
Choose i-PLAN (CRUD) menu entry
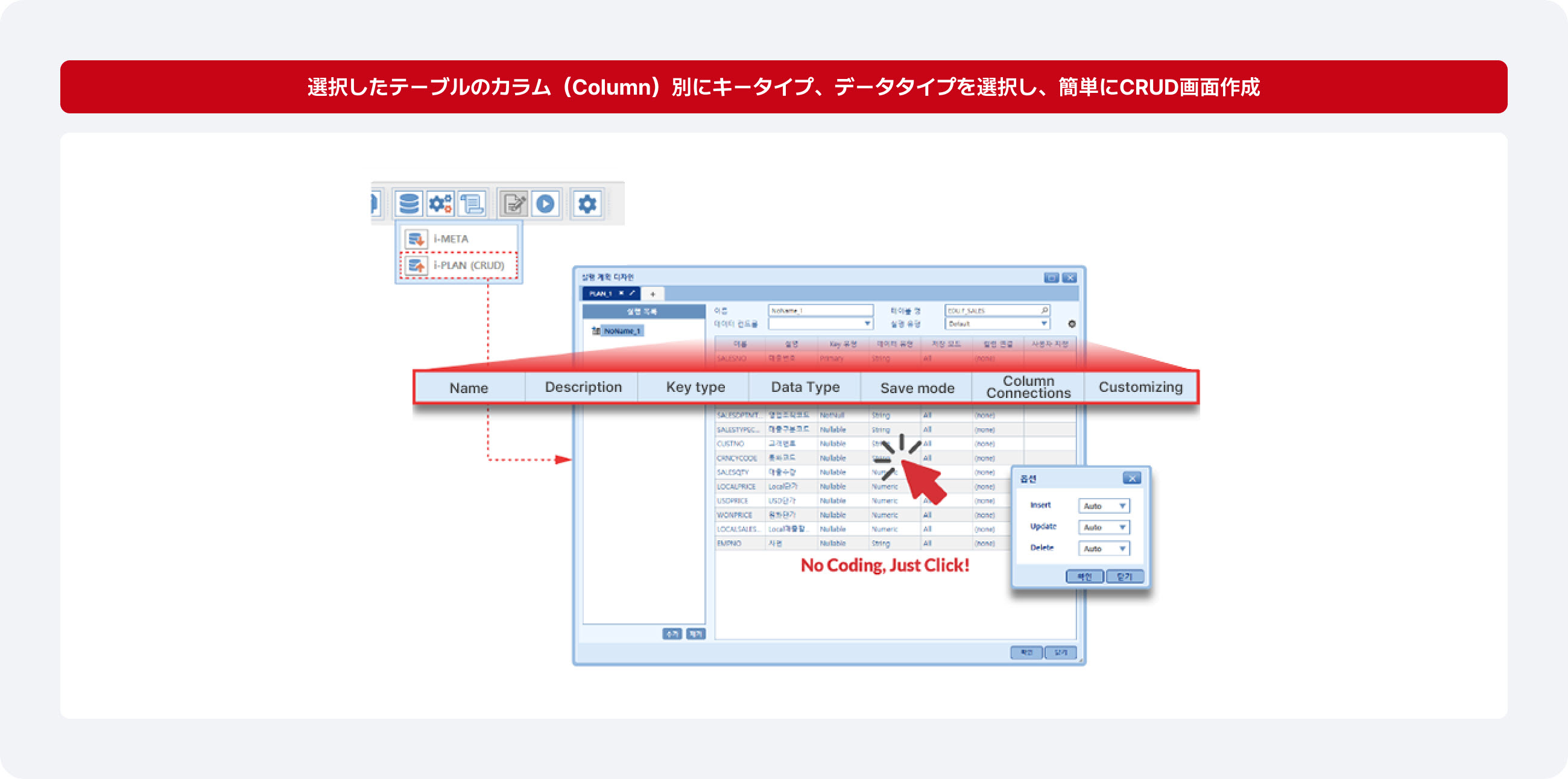tap(458, 265)
